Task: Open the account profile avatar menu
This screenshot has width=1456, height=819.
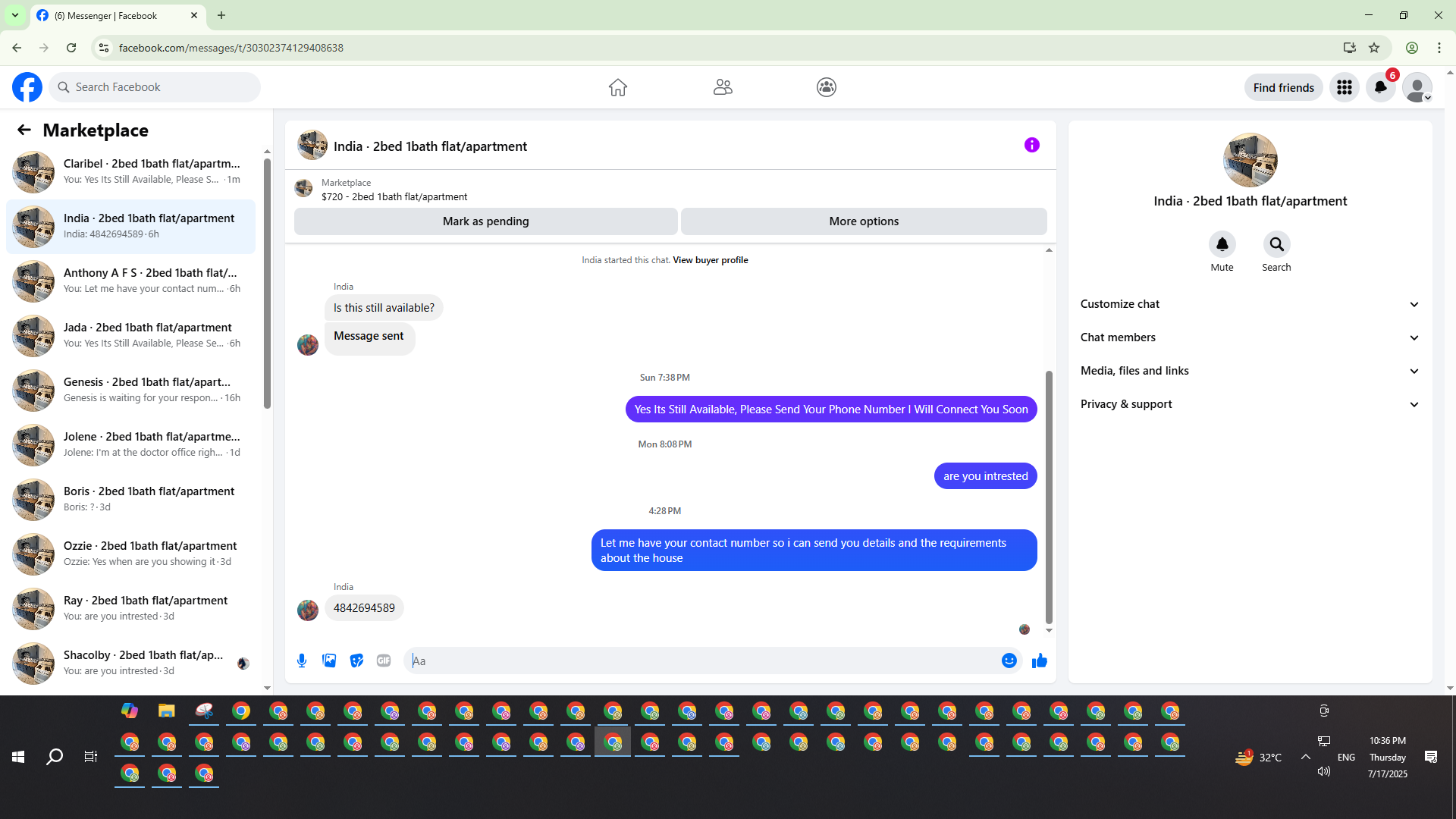Action: 1417,87
